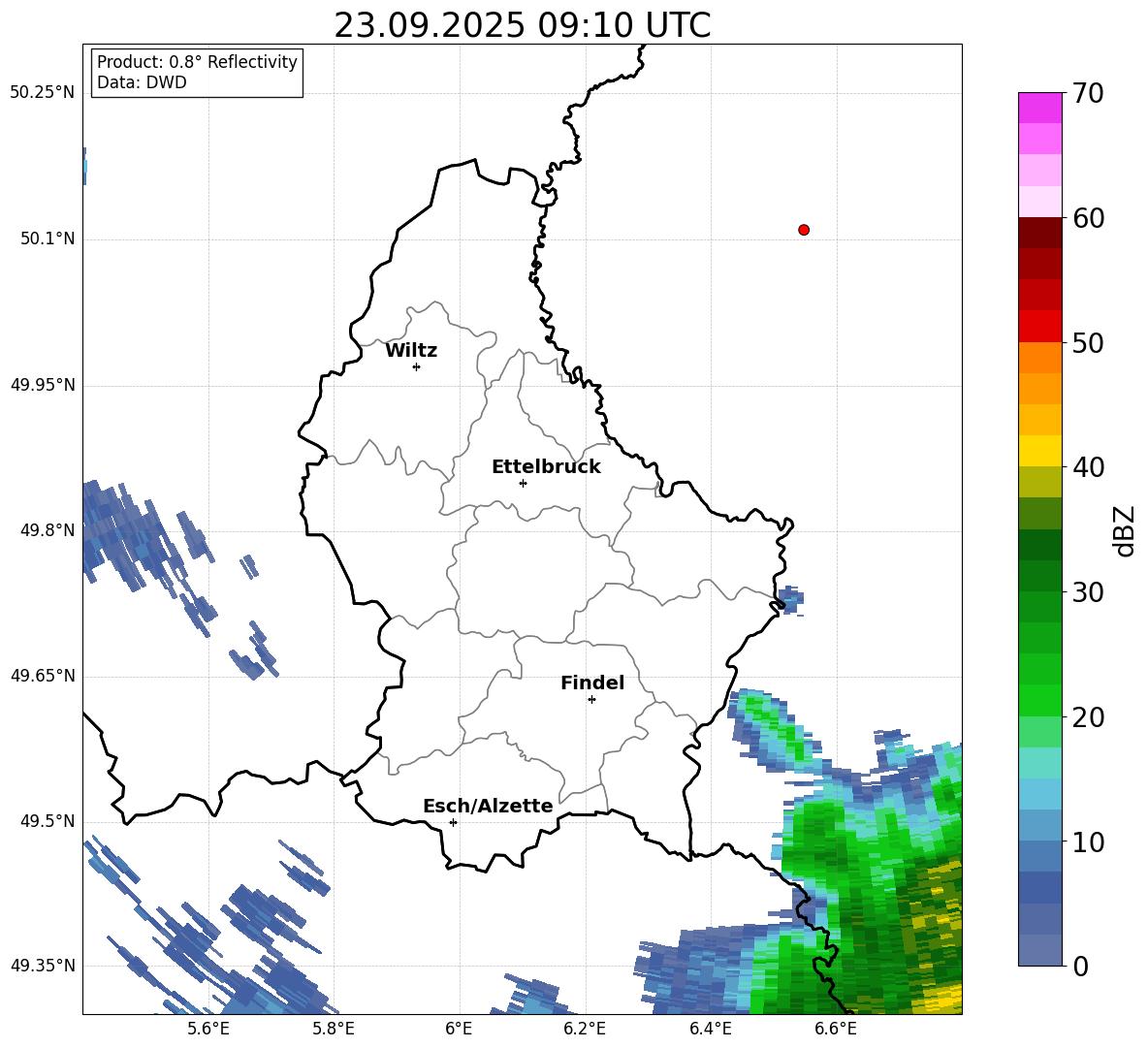This screenshot has height=1048, width=1148.
Task: Click the 0 tick label on colorbar
Action: point(1079,966)
